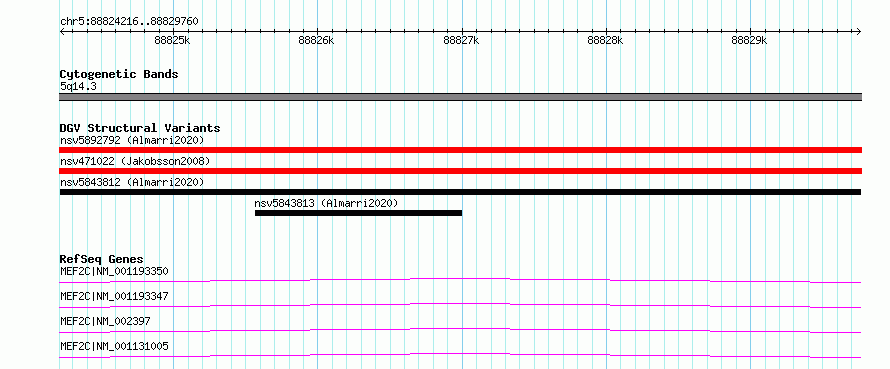This screenshot has width=890, height=369.
Task: Click the long black bar under nsv5843812
Action: click(x=460, y=192)
